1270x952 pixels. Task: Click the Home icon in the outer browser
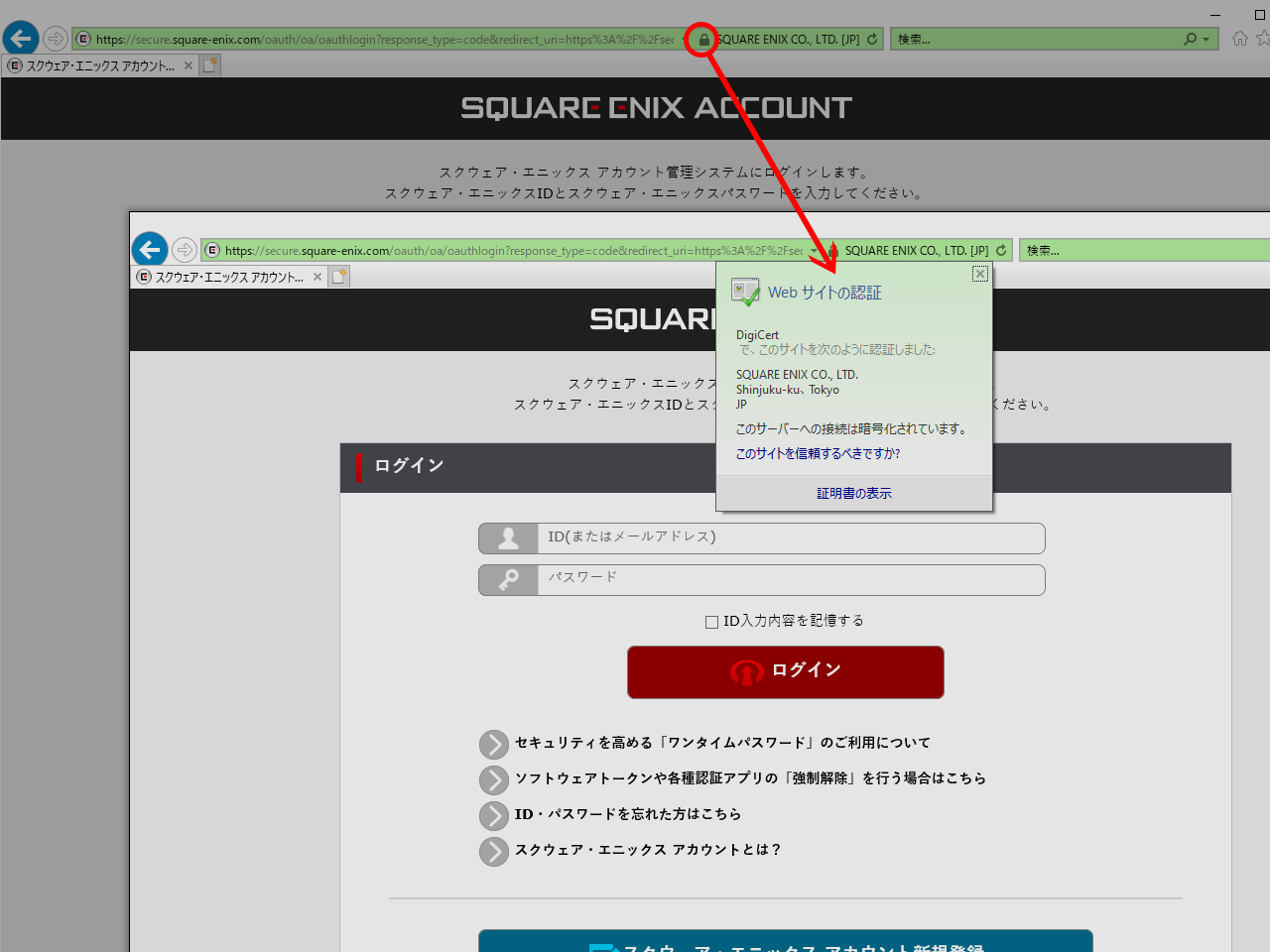coord(1239,39)
